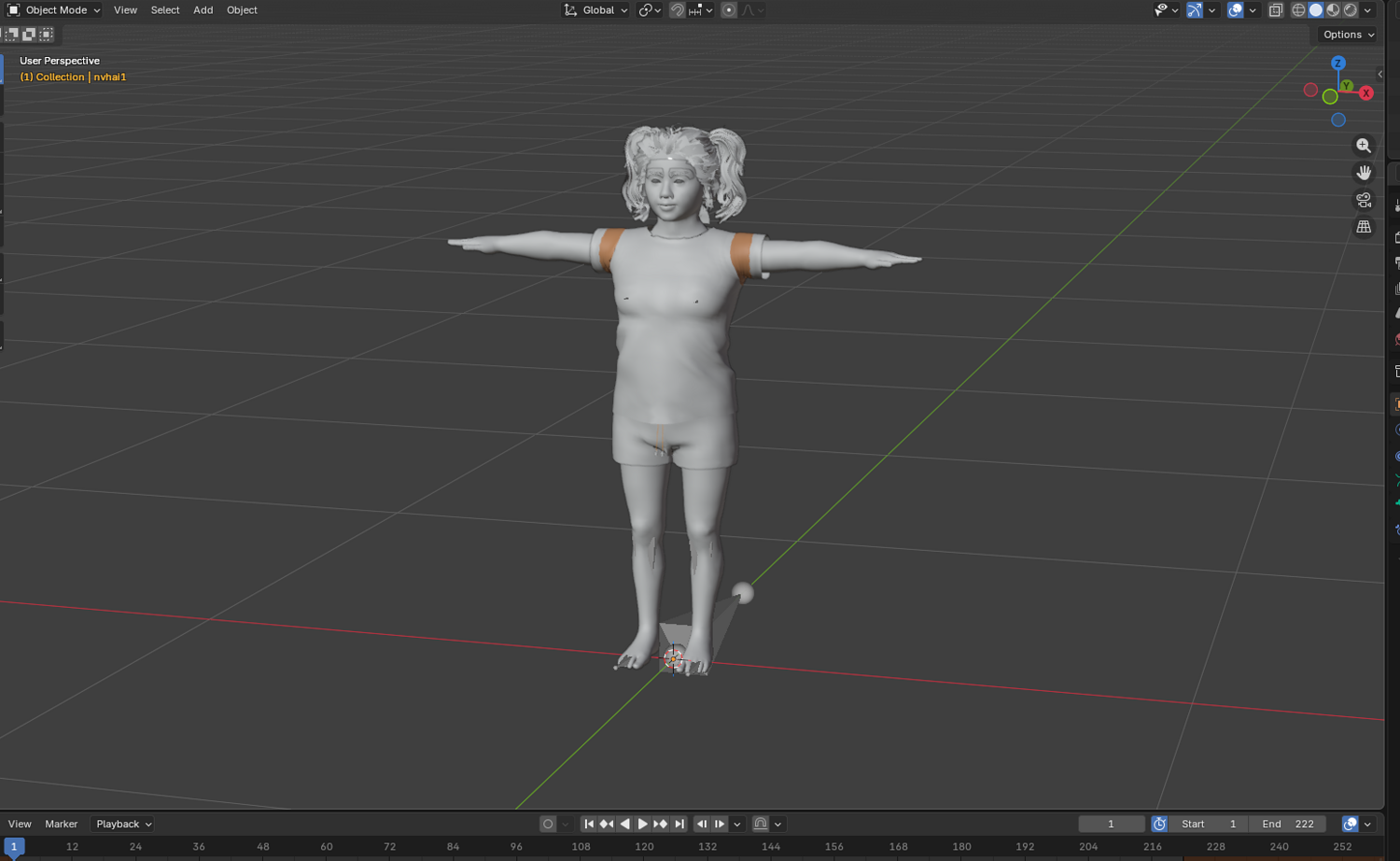Image resolution: width=1400 pixels, height=861 pixels.
Task: Toggle the camera view icon
Action: (1364, 200)
